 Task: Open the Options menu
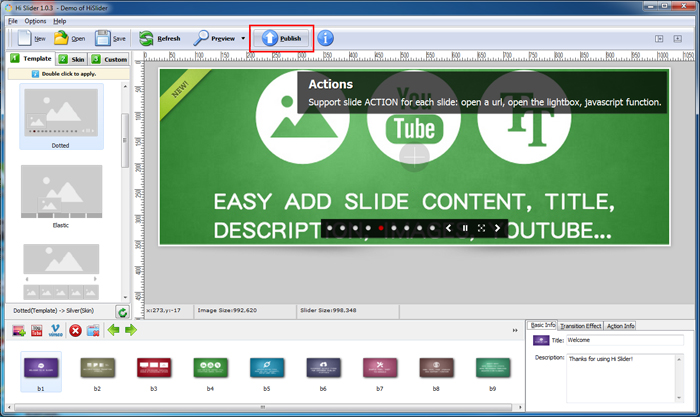35,21
